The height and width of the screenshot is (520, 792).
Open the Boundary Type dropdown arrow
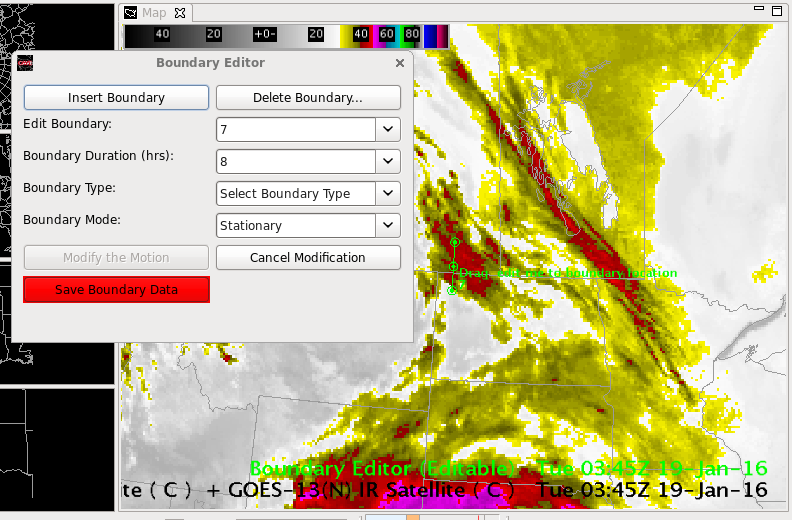click(x=388, y=194)
